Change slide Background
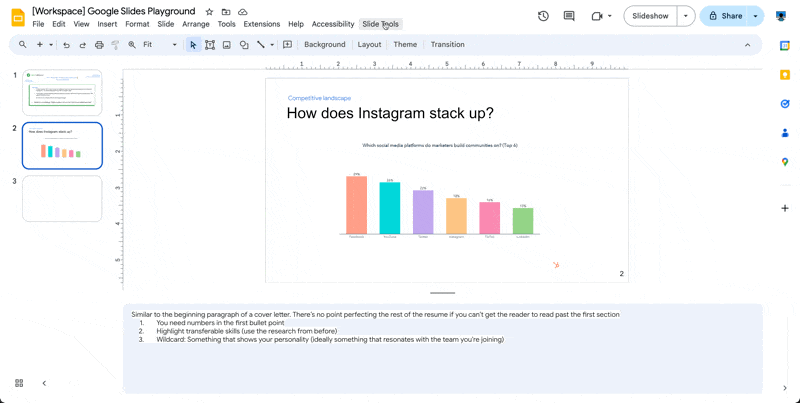 (324, 44)
